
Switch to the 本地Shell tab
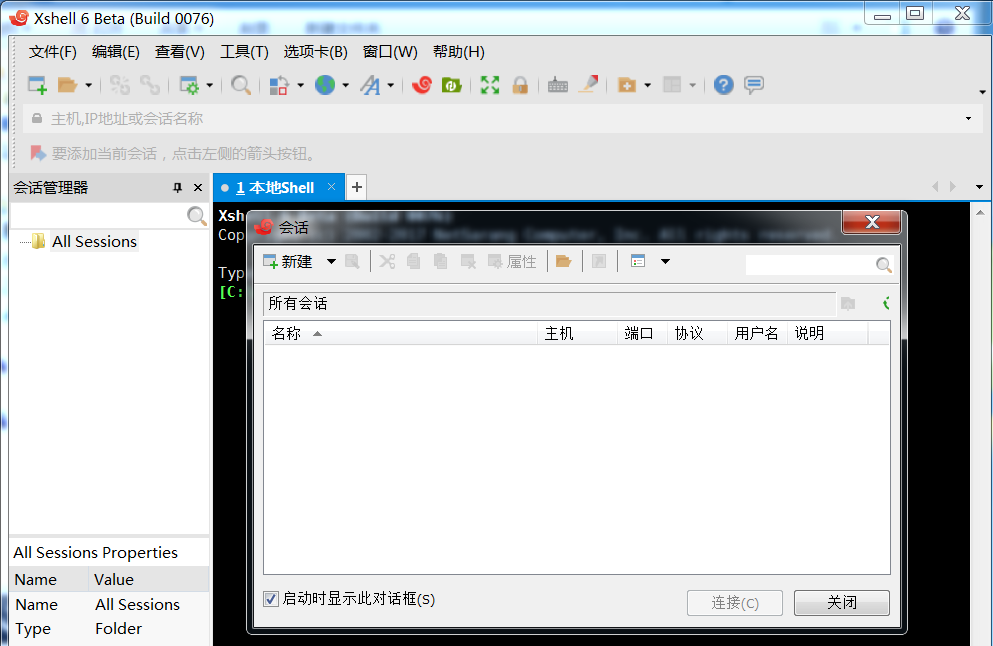point(275,187)
